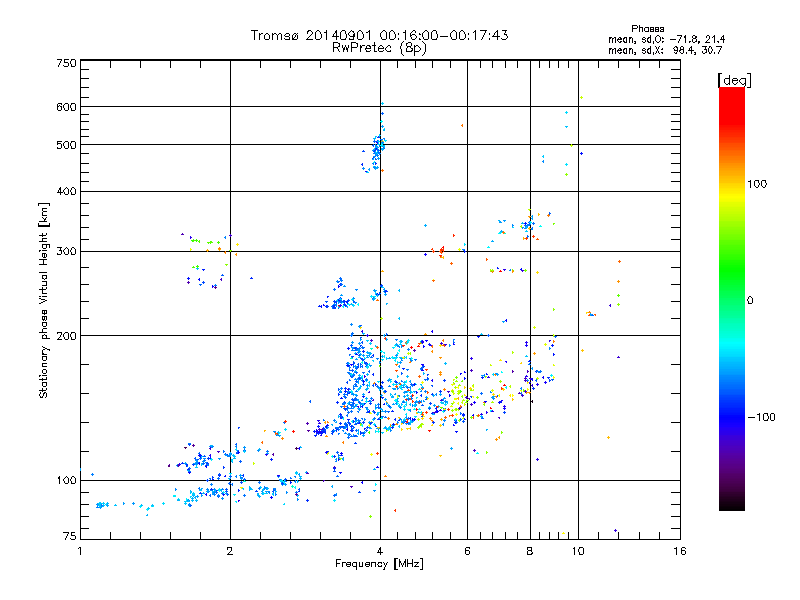This screenshot has height=600, width=800.
Task: Click the x-axis tick label '1'
Action: [80, 551]
